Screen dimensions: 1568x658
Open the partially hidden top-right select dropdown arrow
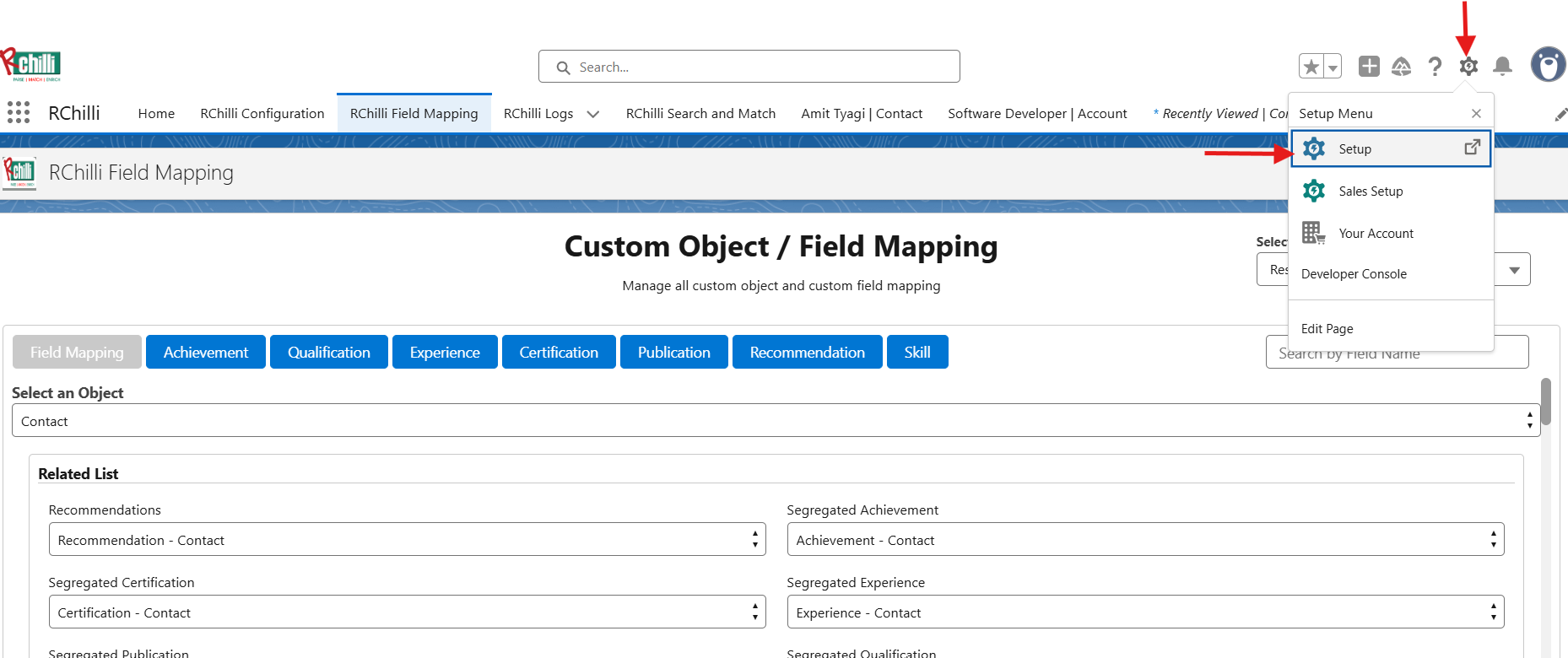[x=1514, y=270]
